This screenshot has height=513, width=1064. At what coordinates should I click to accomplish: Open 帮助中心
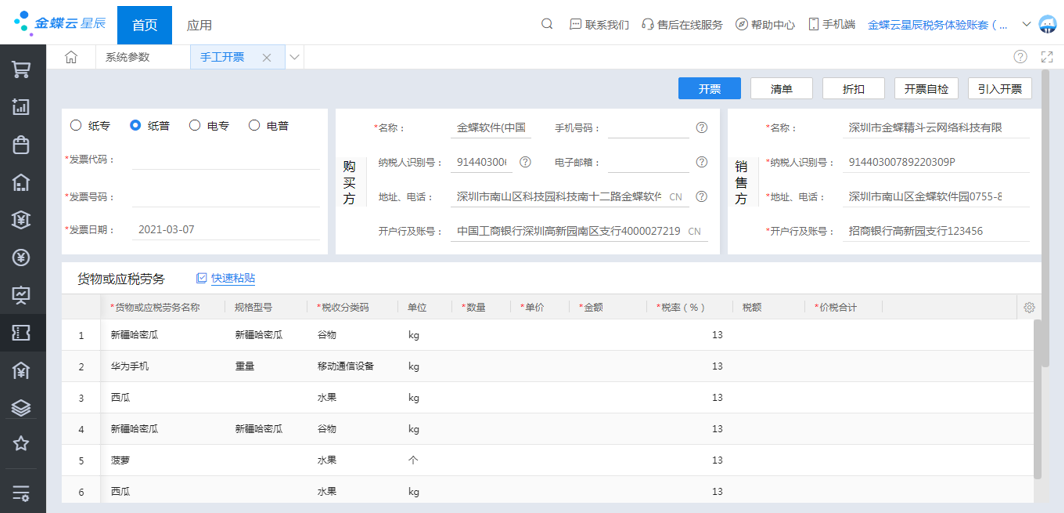coord(765,24)
